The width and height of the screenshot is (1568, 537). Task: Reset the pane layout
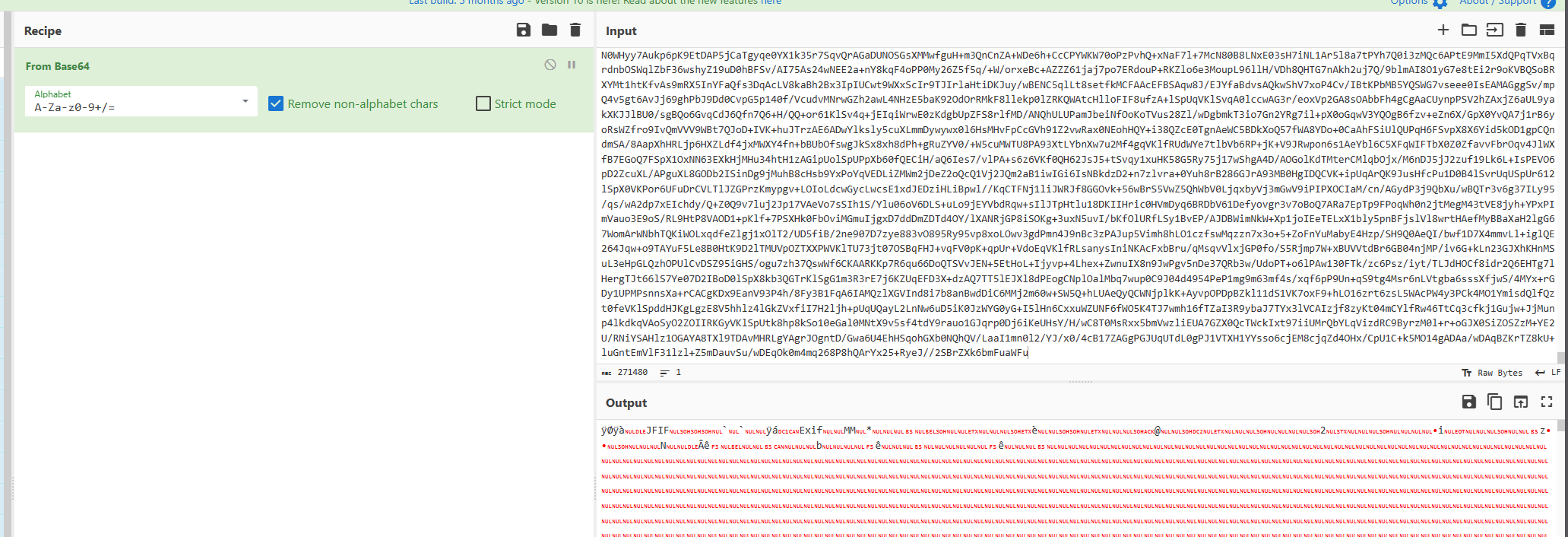[1547, 30]
